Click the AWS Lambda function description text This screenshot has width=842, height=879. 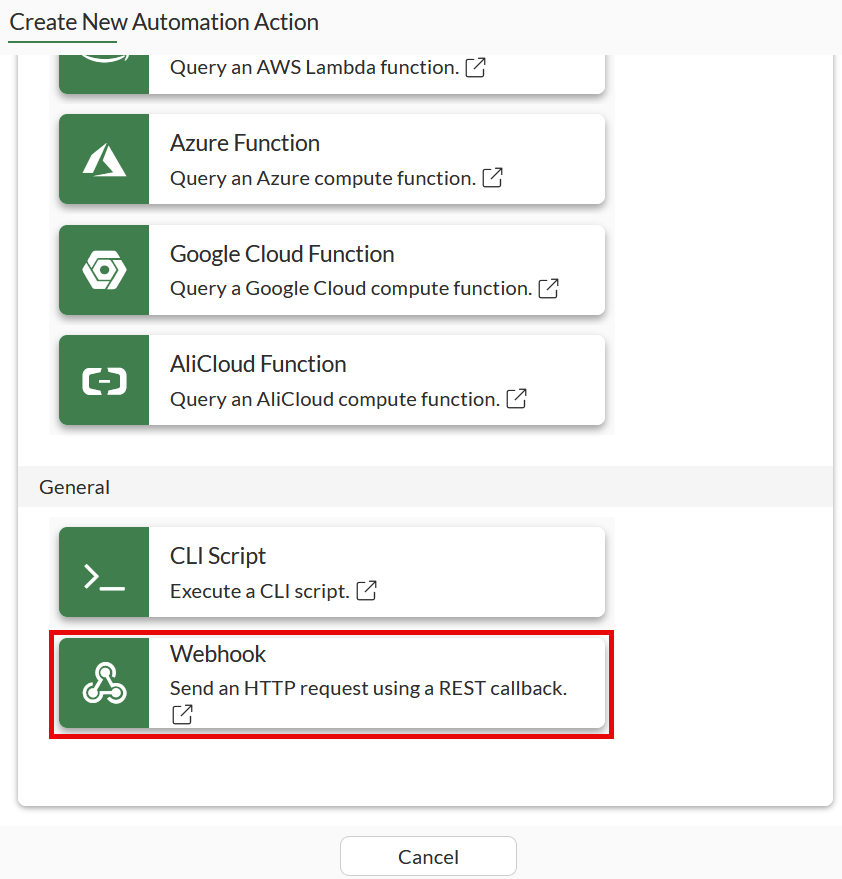click(314, 68)
